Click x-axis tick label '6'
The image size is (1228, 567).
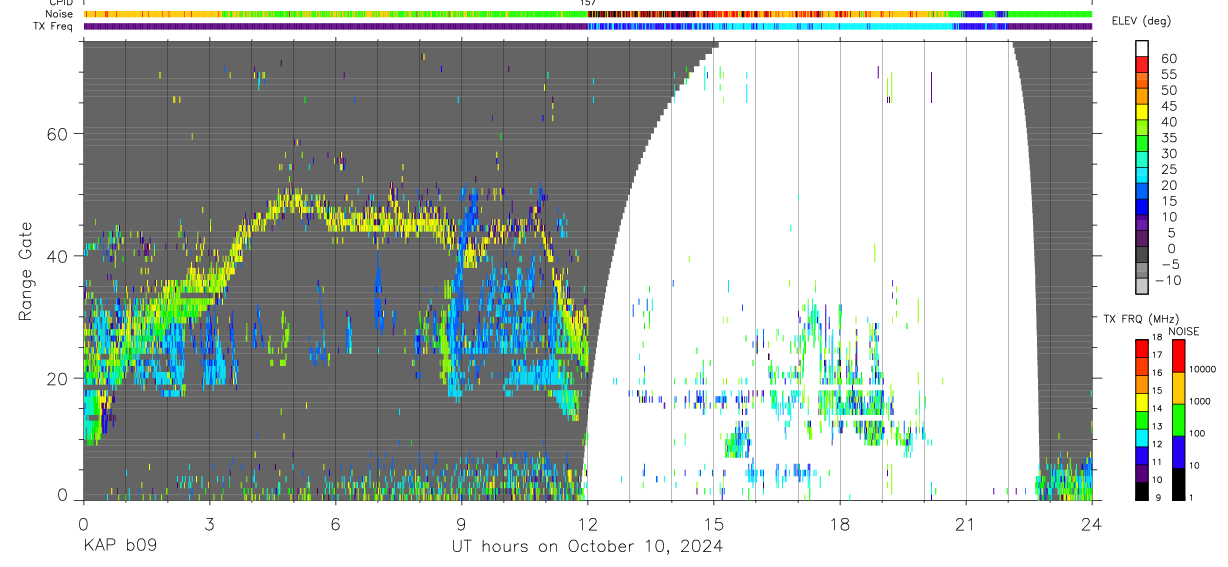(x=335, y=524)
